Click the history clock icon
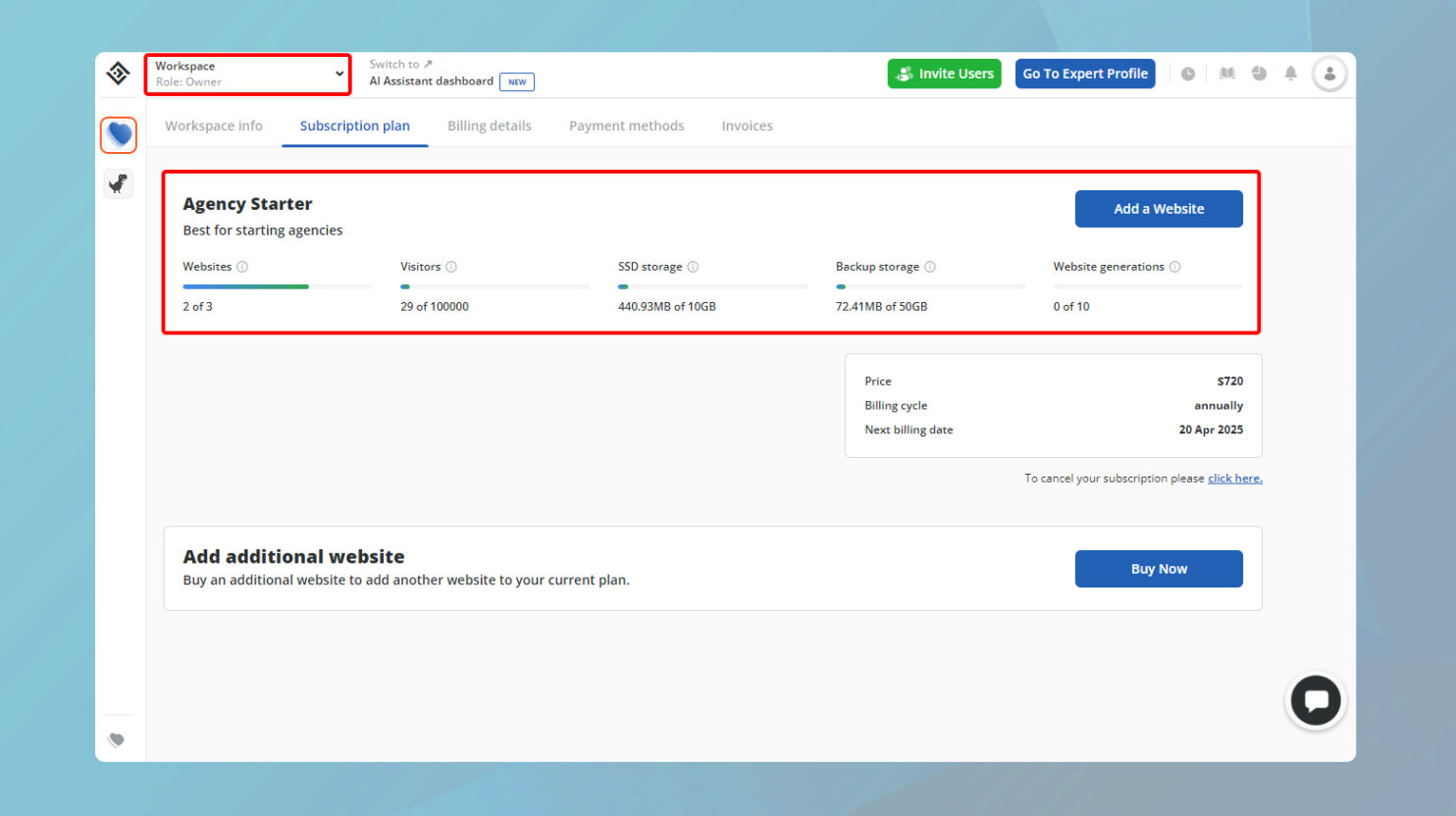Image resolution: width=1456 pixels, height=816 pixels. coord(1188,73)
